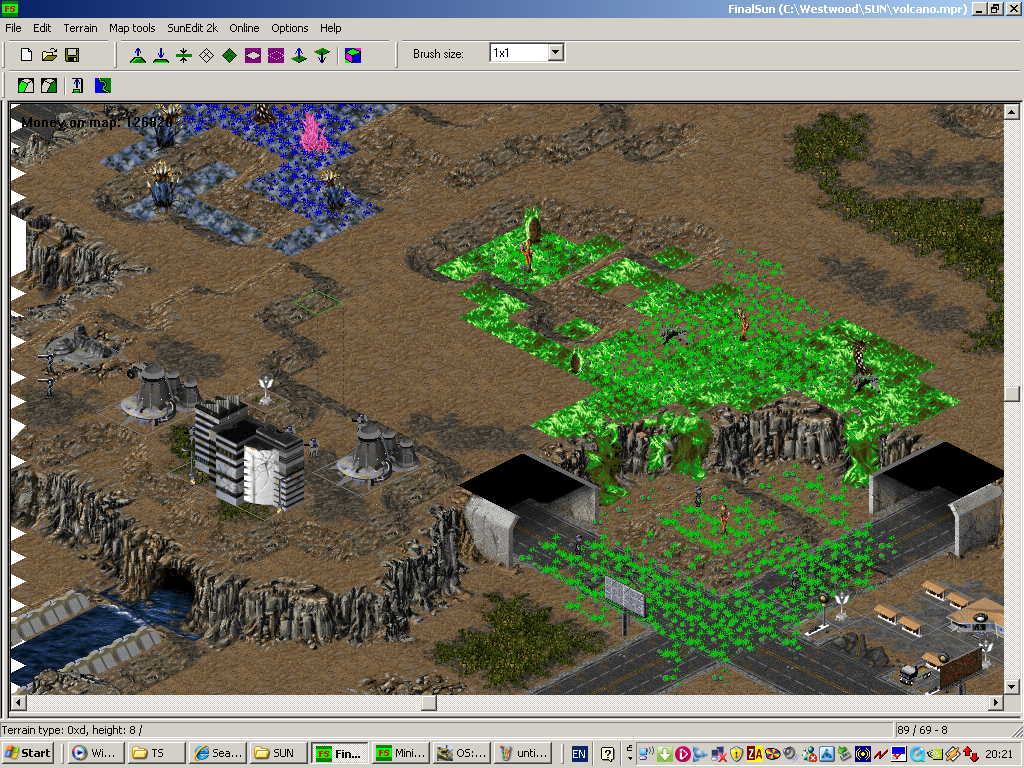Viewport: 1024px width, 768px height.
Task: Open the Help menu
Action: point(330,28)
